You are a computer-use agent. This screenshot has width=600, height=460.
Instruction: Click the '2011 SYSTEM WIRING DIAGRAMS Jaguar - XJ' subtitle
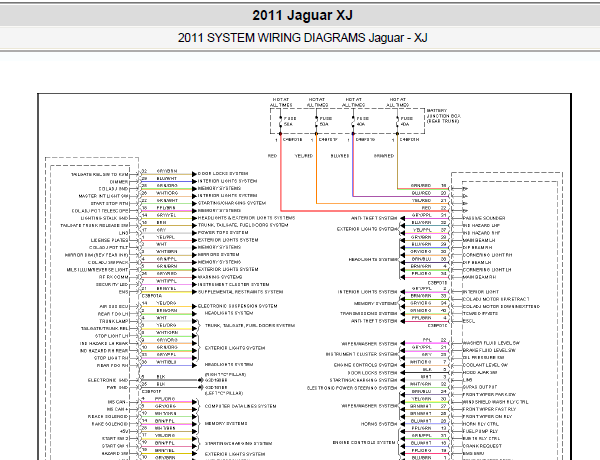click(x=302, y=38)
